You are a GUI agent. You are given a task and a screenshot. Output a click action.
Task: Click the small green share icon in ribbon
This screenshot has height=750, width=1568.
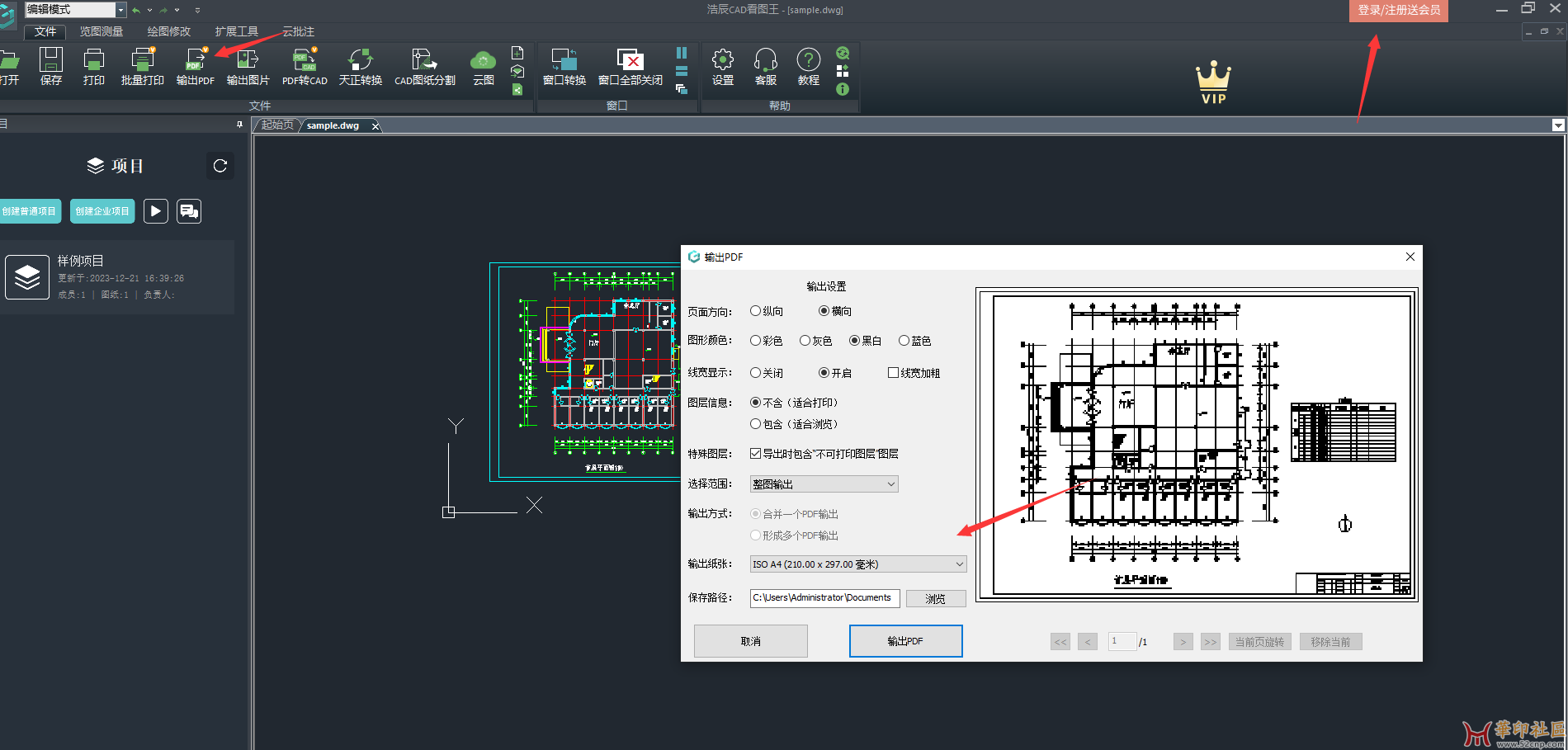(x=517, y=89)
